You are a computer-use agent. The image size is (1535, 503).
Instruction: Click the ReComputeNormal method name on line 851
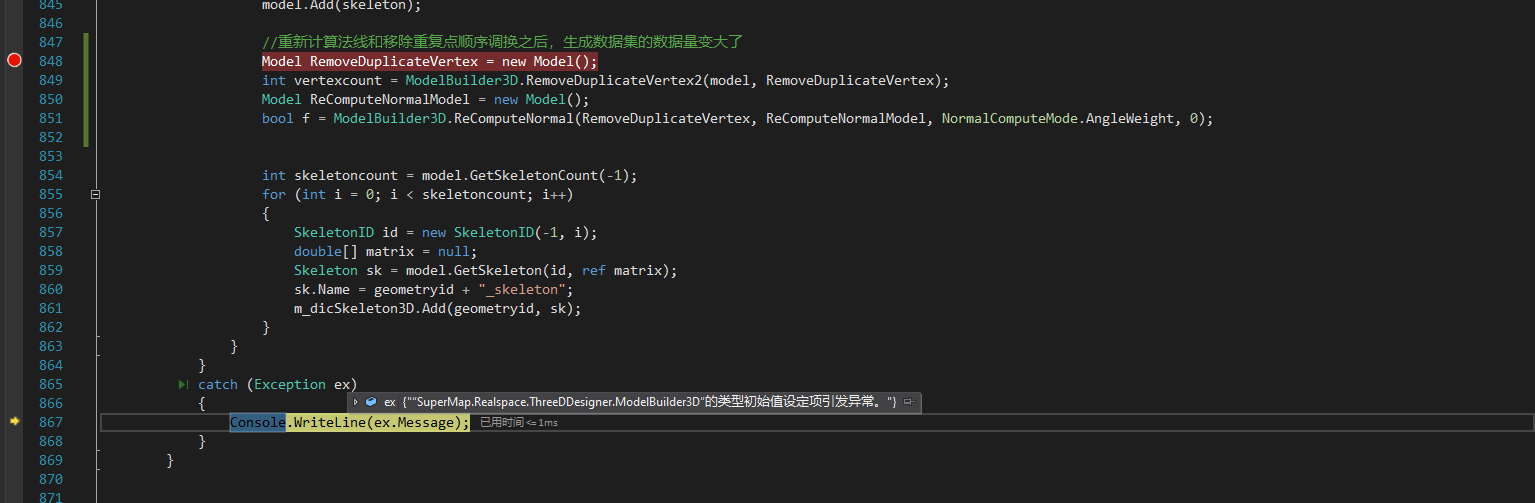point(514,118)
